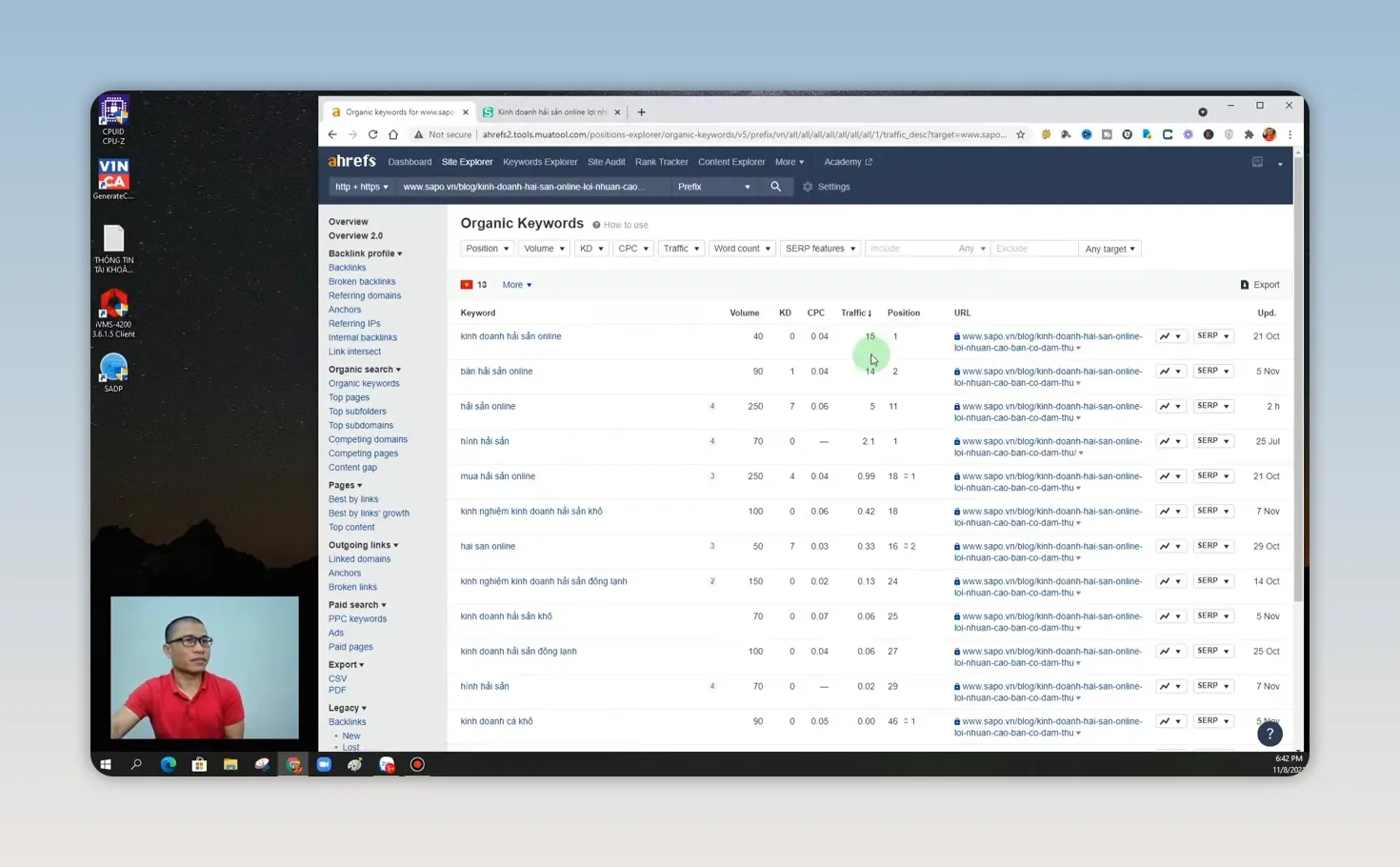Open the Content Explorer menu item
This screenshot has height=867, width=1400.
[x=731, y=162]
